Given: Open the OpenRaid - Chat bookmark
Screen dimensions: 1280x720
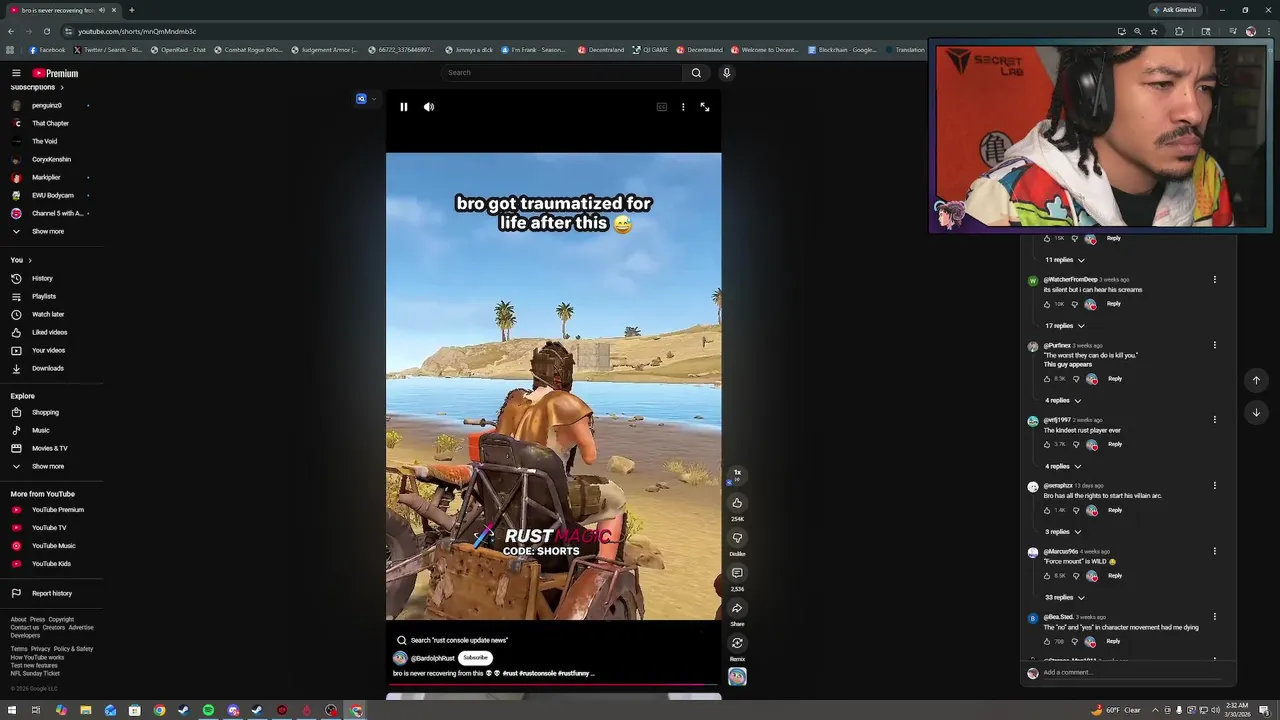Looking at the screenshot, I should [x=178, y=50].
